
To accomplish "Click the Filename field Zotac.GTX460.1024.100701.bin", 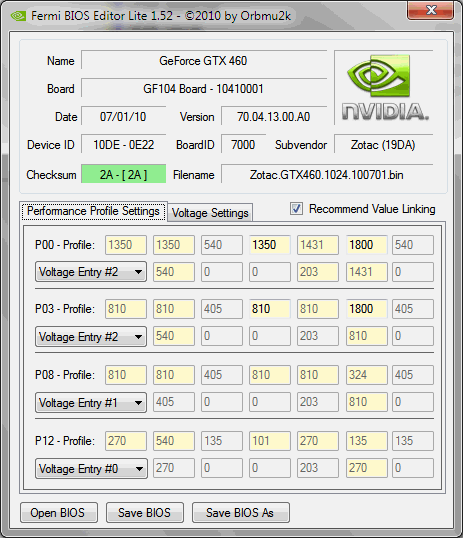I will [x=327, y=174].
